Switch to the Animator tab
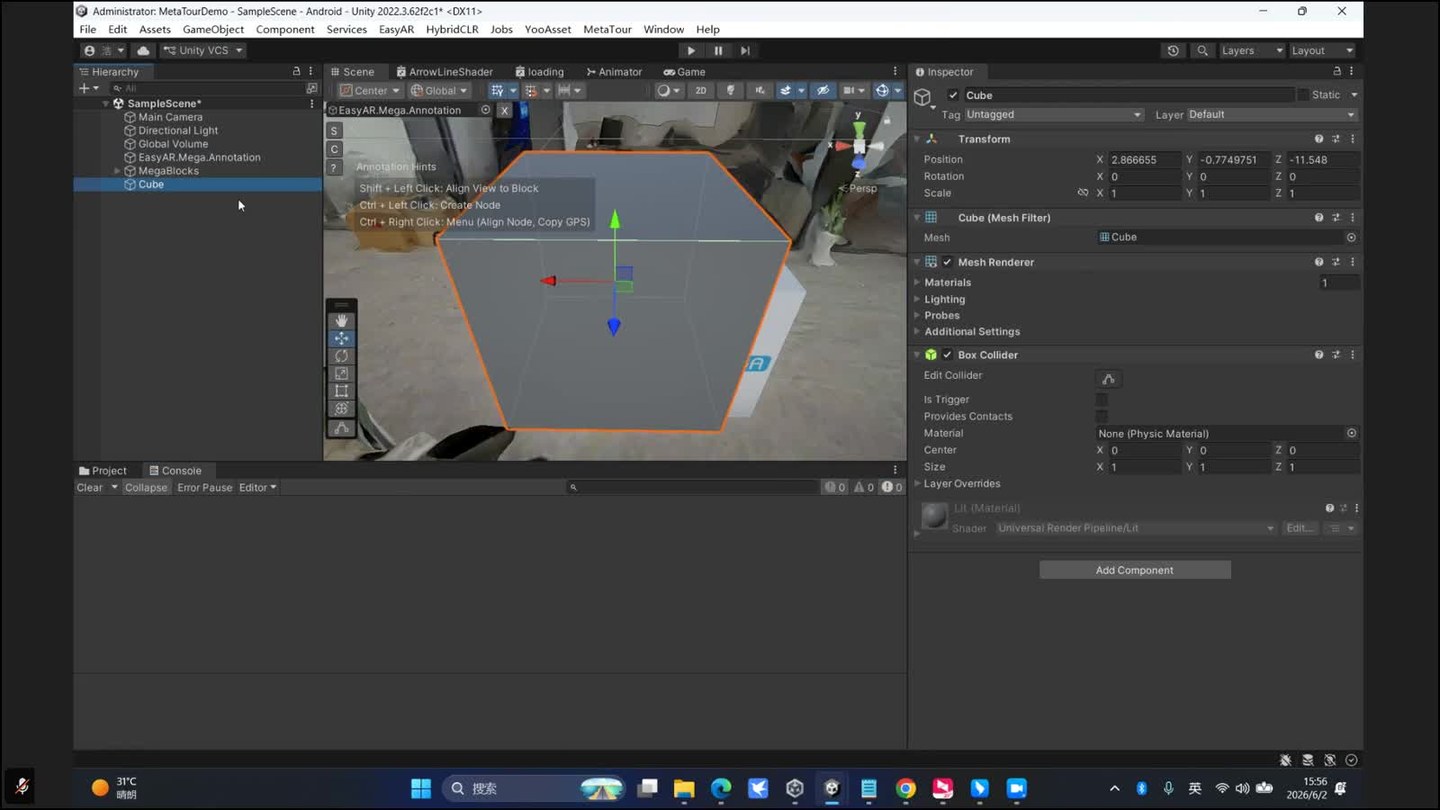 tap(614, 72)
